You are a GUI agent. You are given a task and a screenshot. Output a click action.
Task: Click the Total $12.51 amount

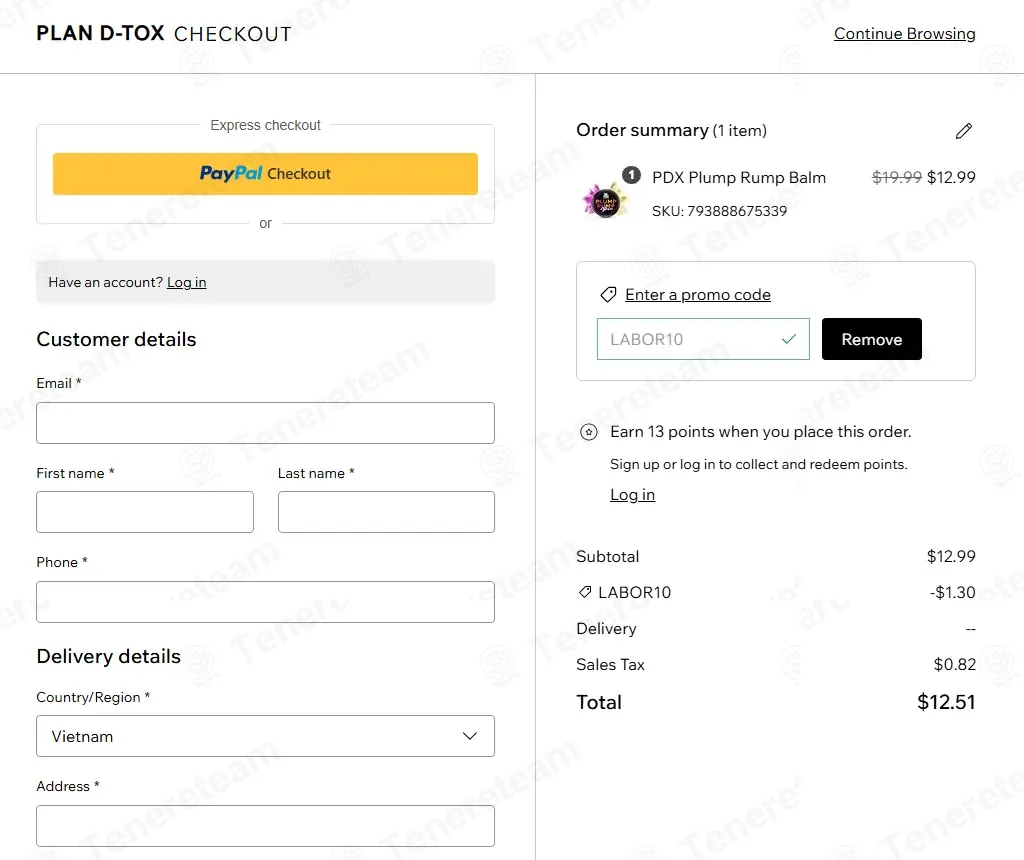[x=946, y=702]
